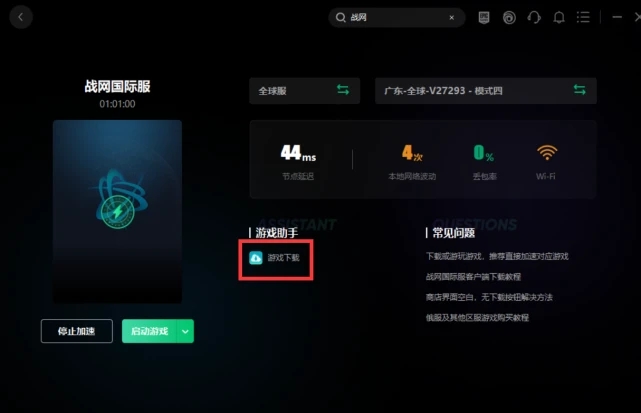Open 商店界面空白 solution link

click(489, 297)
